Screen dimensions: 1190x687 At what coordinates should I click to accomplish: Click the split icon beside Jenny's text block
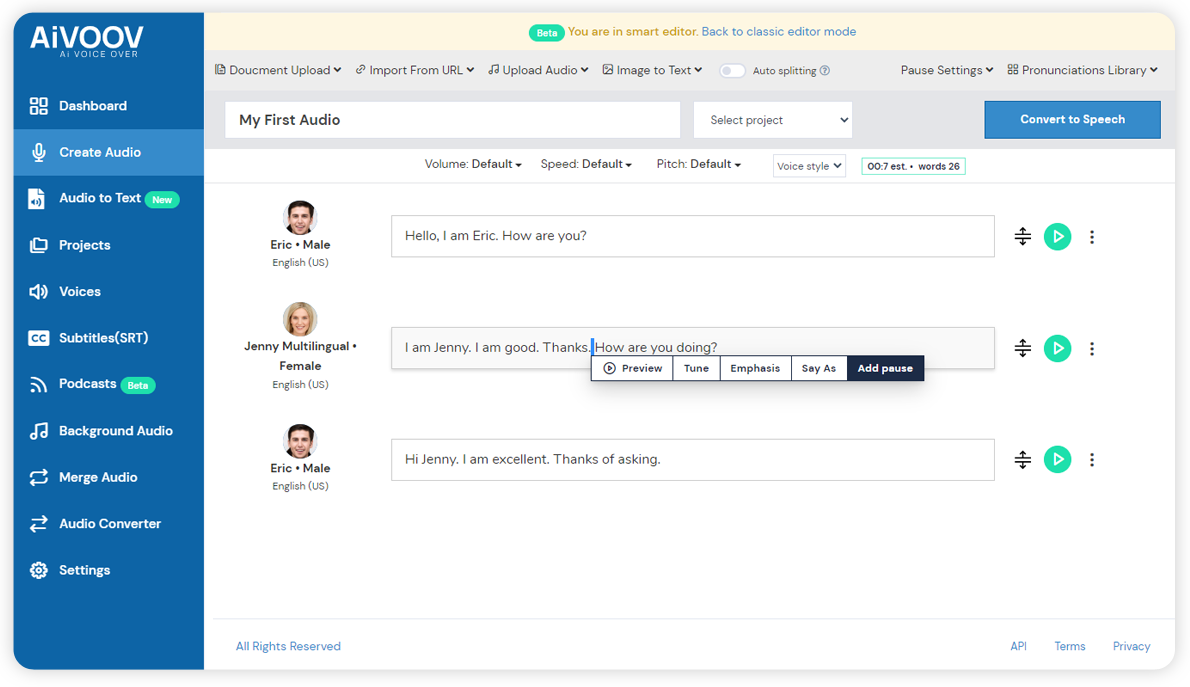tap(1022, 348)
